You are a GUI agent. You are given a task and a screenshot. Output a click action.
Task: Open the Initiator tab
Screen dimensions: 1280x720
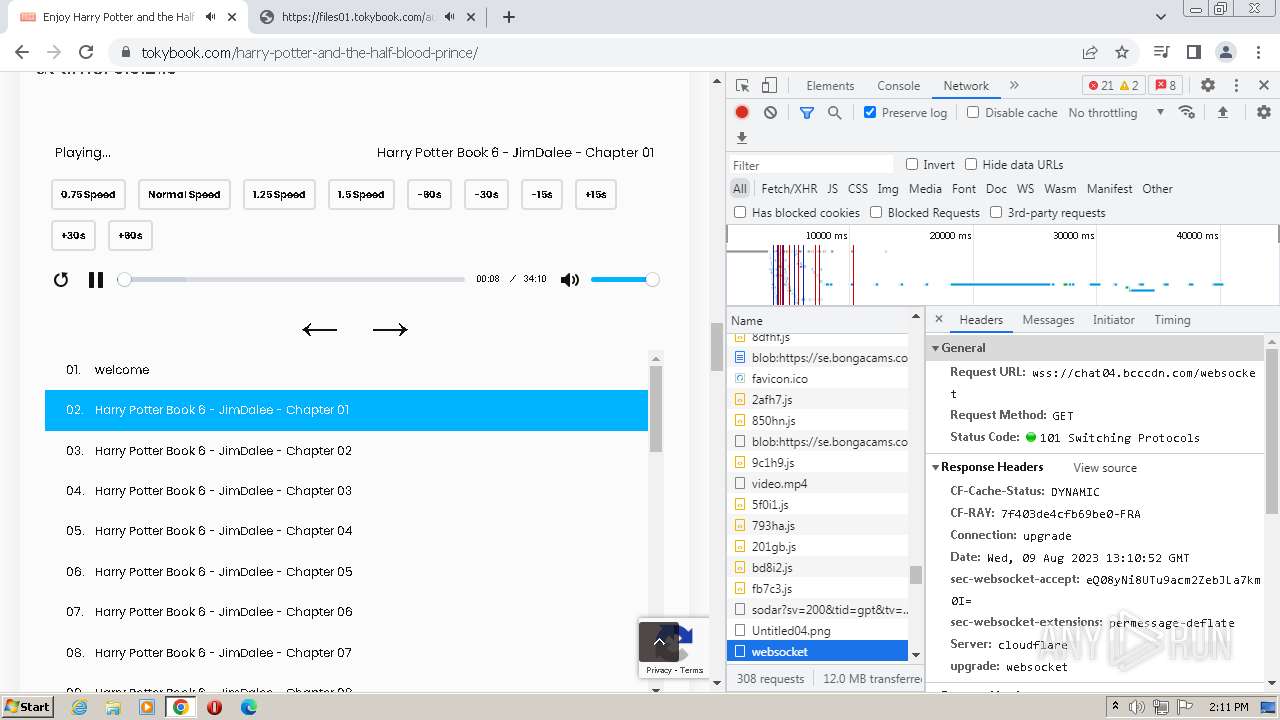point(1113,320)
